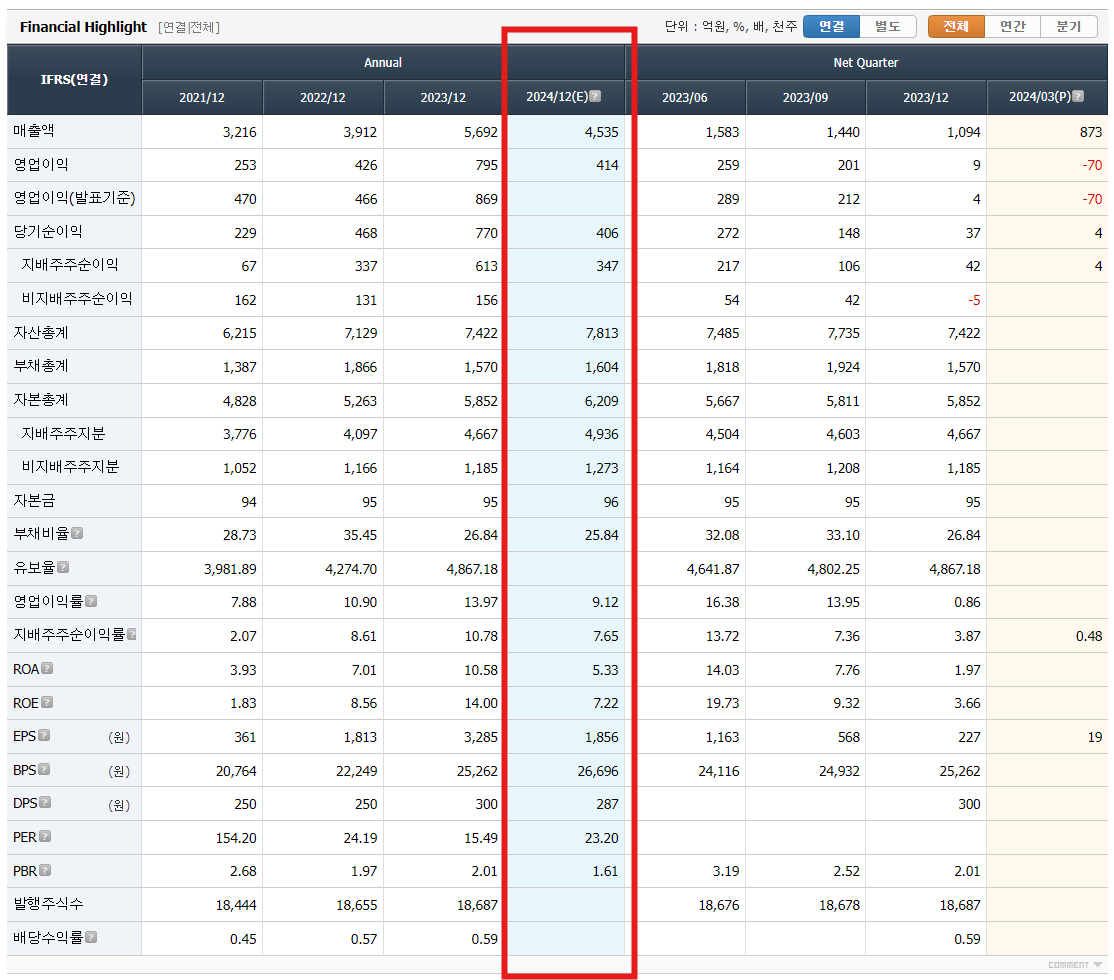This screenshot has width=1114, height=980.
Task: Switch to 연결 (consolidated) view
Action: coord(831,26)
